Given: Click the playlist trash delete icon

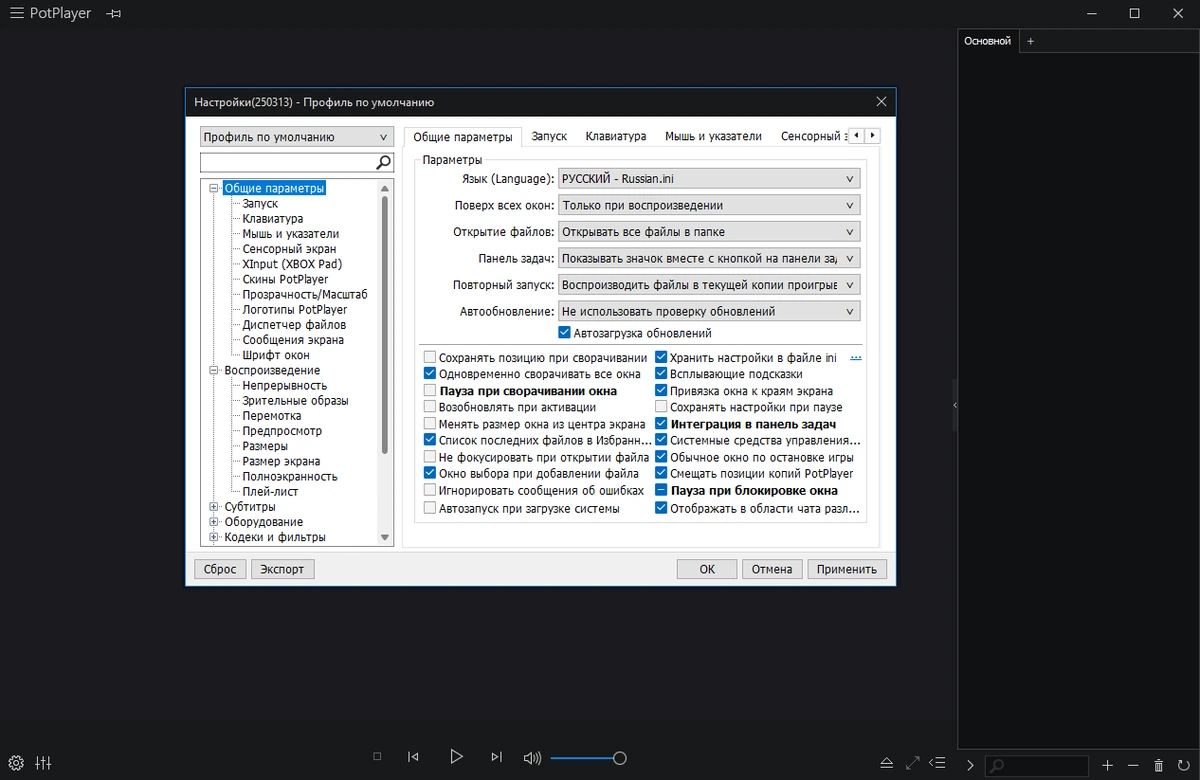Looking at the screenshot, I should click(x=1158, y=765).
